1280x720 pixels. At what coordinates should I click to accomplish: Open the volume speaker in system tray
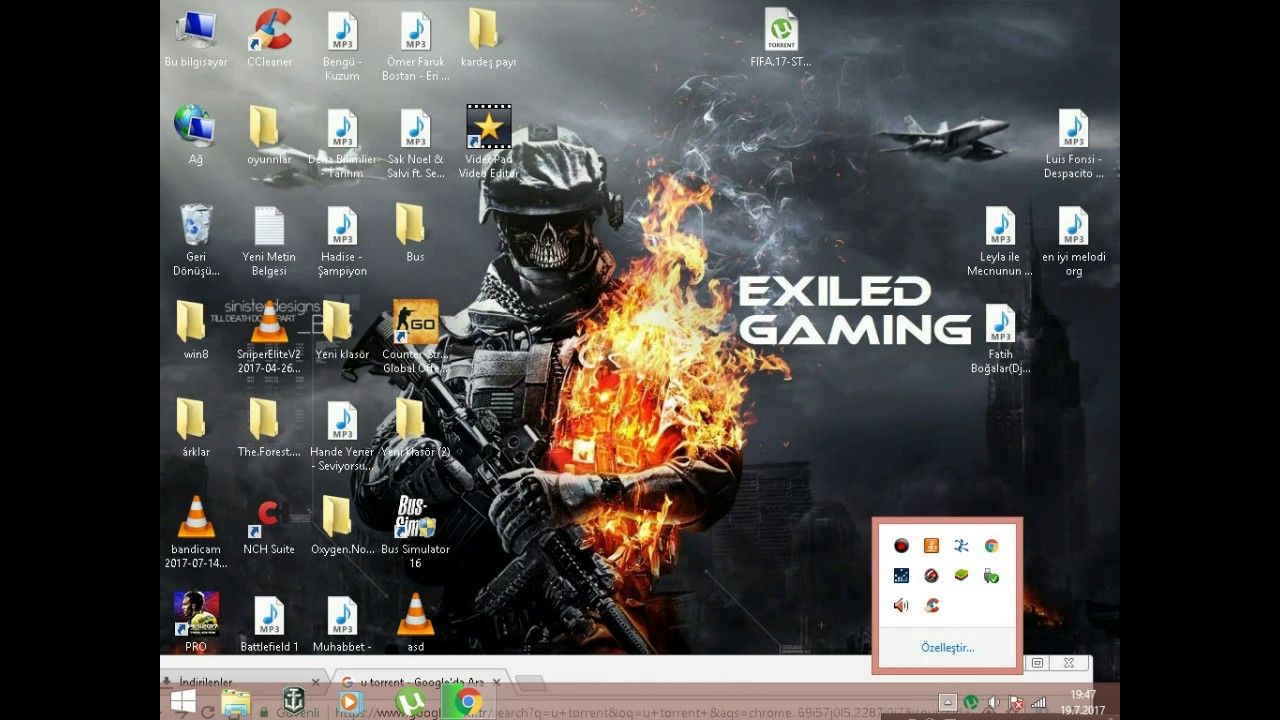tap(993, 703)
